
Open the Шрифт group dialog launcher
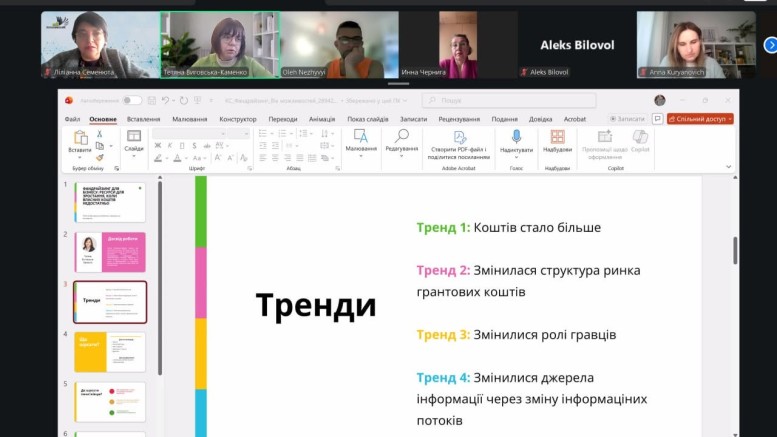[249, 168]
